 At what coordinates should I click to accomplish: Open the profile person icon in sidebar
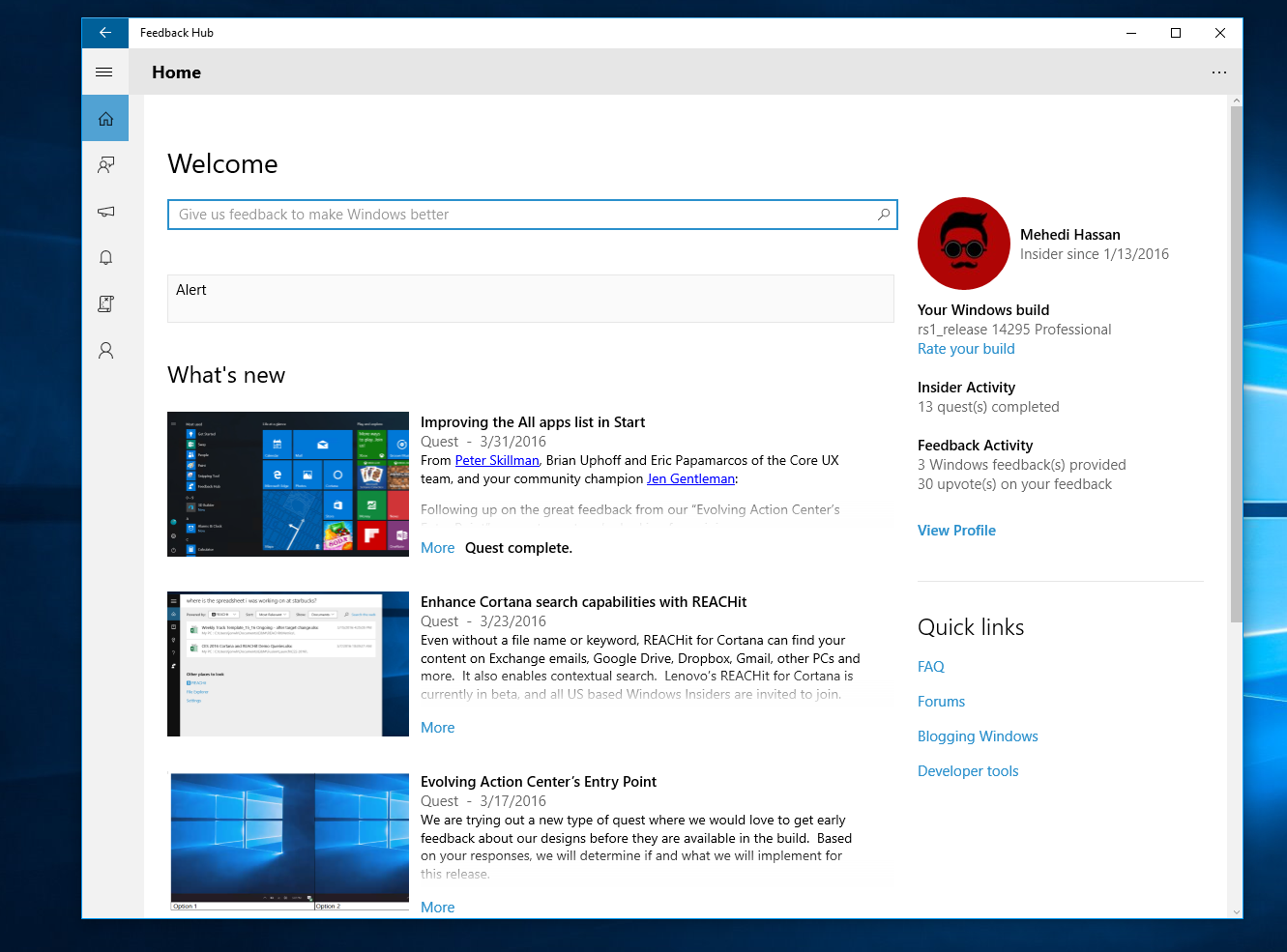pyautogui.click(x=105, y=350)
